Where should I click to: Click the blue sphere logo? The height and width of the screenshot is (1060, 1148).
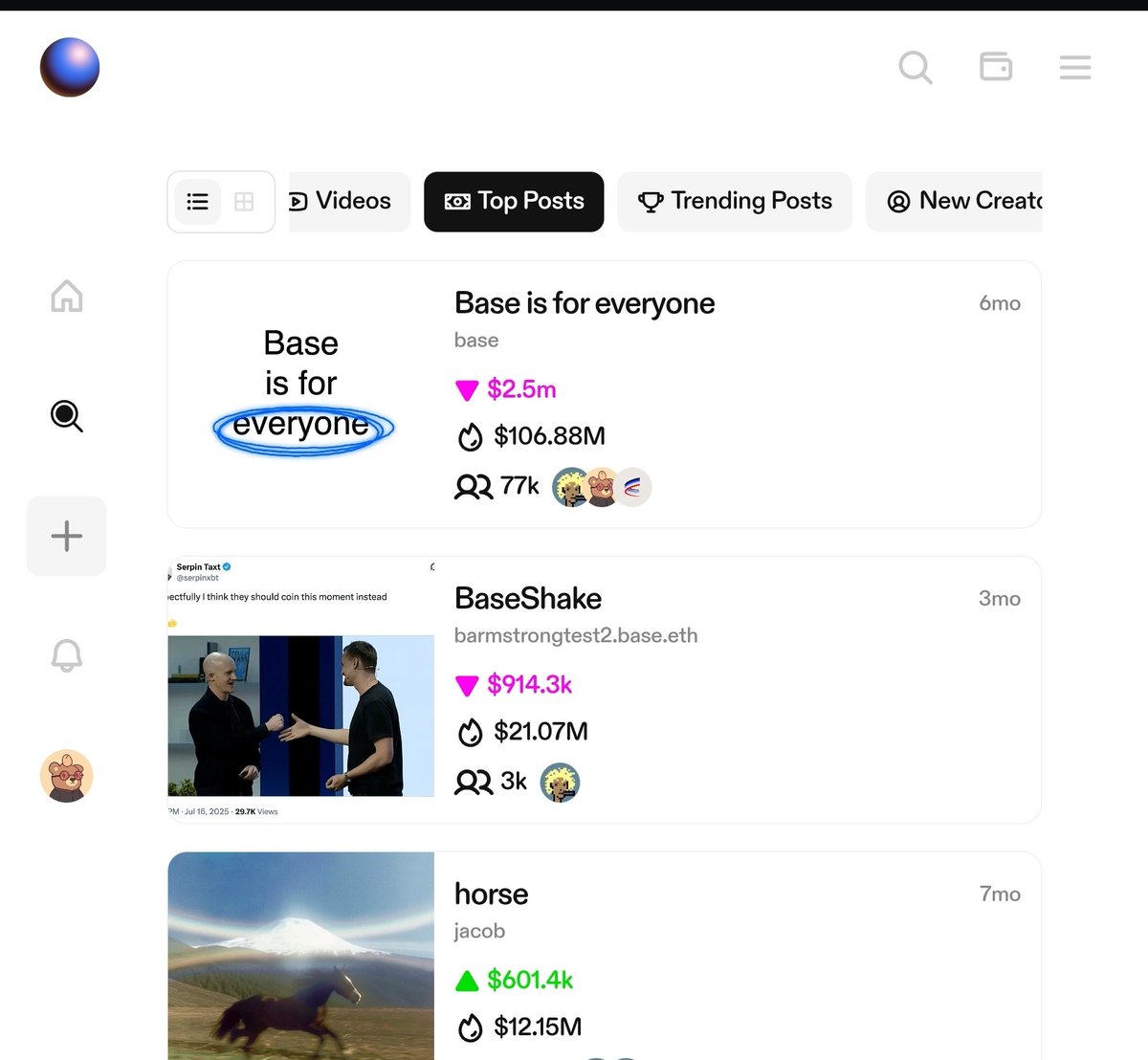pos(70,67)
